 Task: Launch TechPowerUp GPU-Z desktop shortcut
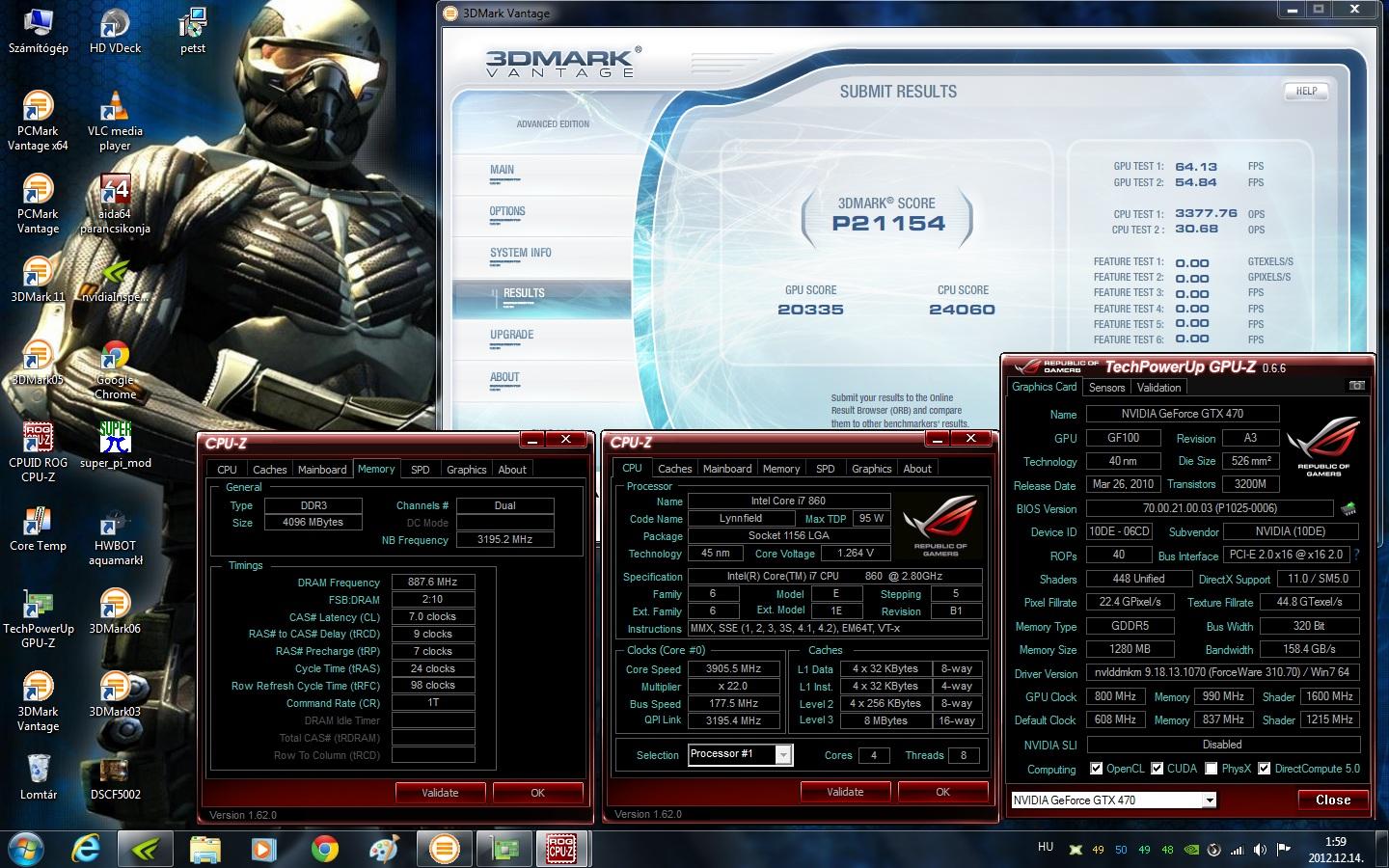tap(38, 619)
